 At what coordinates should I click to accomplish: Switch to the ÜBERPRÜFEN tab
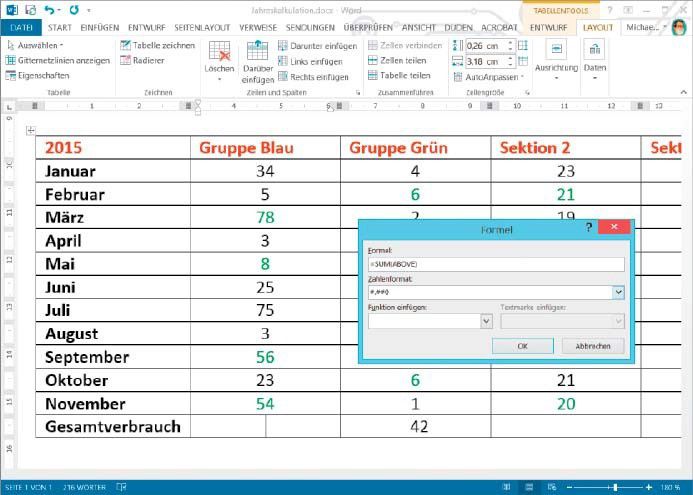pyautogui.click(x=368, y=27)
